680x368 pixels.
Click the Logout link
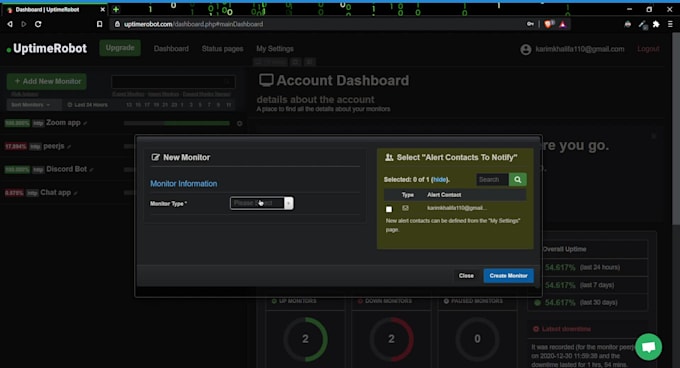point(648,49)
